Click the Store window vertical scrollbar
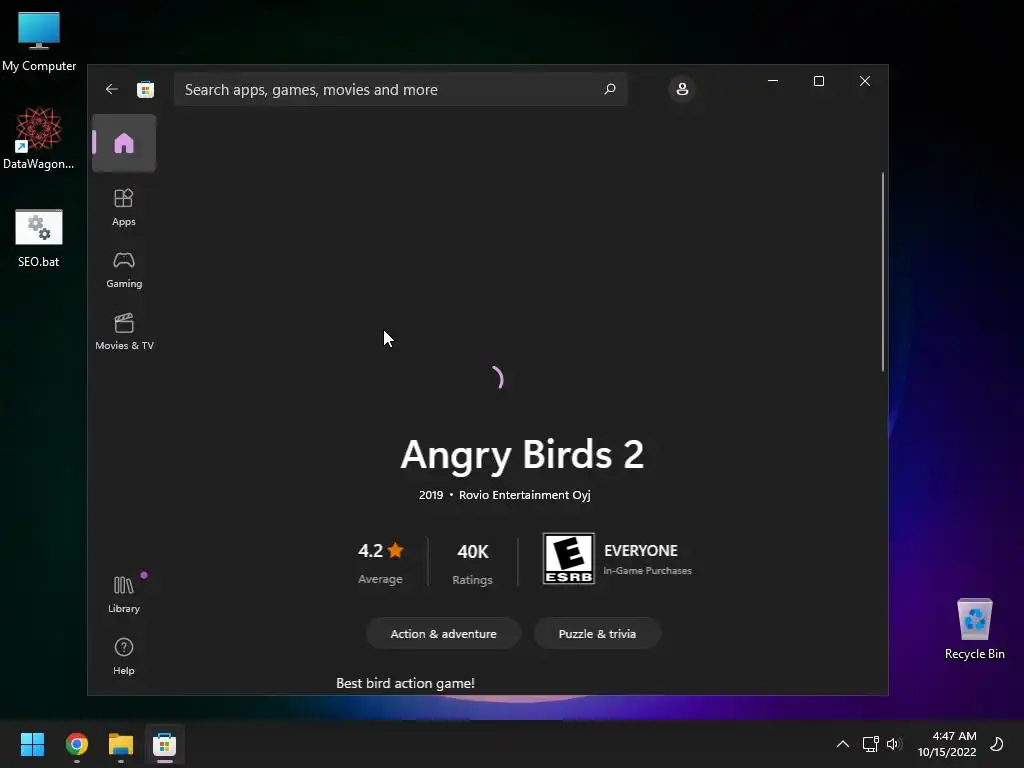 [x=883, y=272]
